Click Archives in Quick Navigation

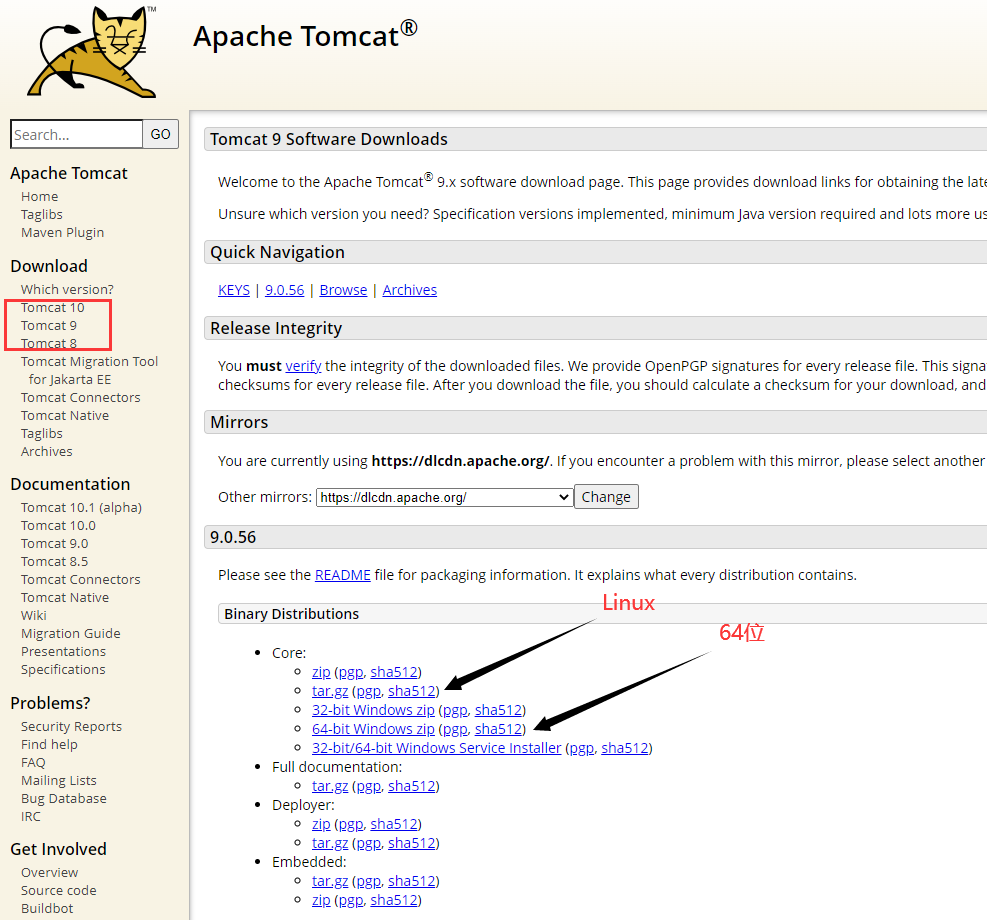coord(410,290)
